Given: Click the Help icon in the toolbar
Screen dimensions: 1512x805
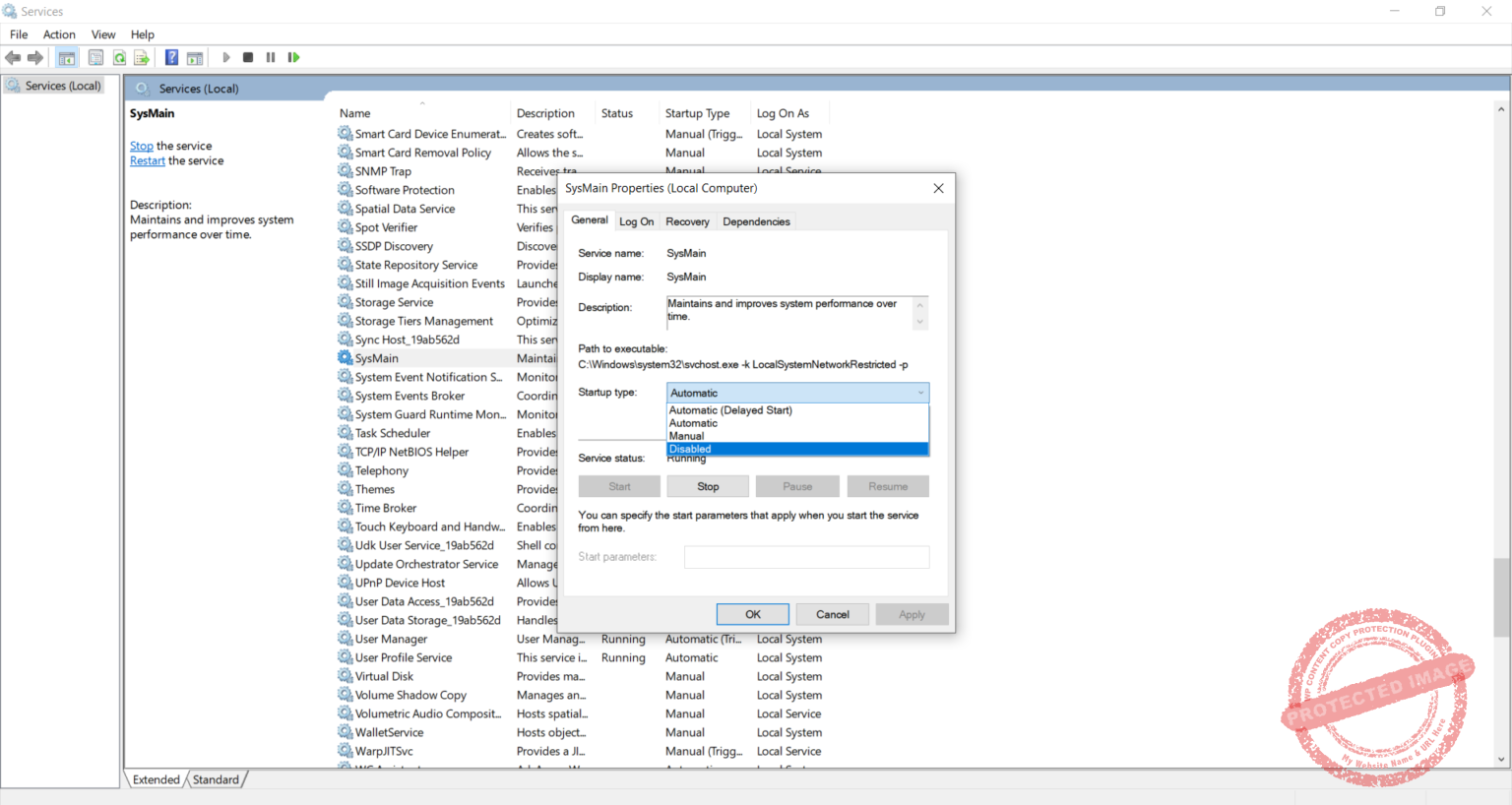Looking at the screenshot, I should [170, 56].
